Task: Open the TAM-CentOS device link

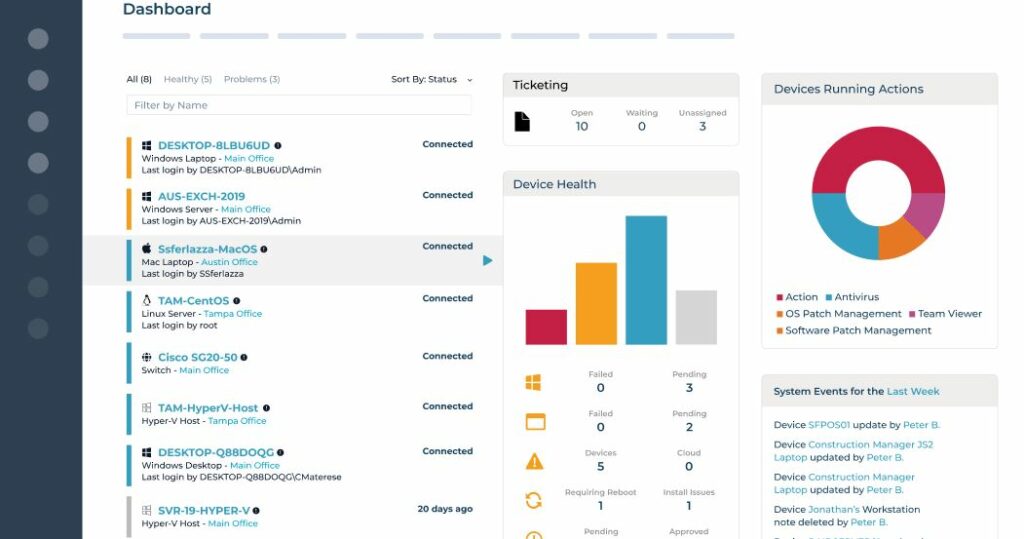Action: click(x=193, y=301)
